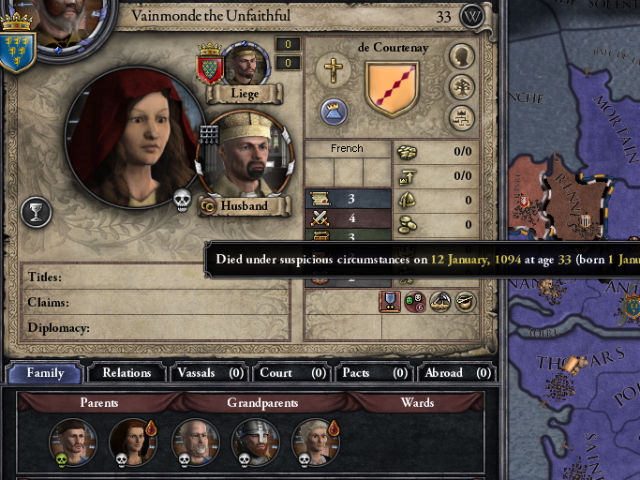
Task: Select the Vassals tab
Action: click(x=209, y=373)
